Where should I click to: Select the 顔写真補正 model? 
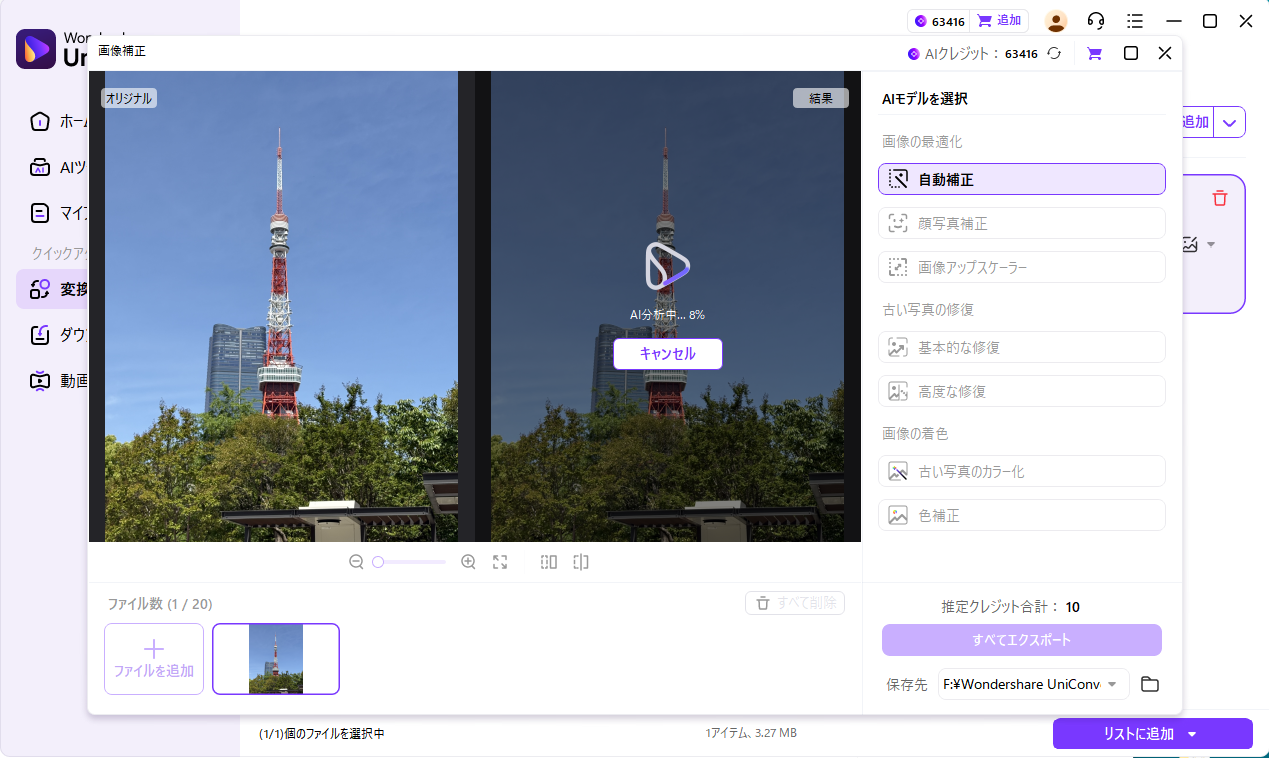pyautogui.click(x=1021, y=223)
